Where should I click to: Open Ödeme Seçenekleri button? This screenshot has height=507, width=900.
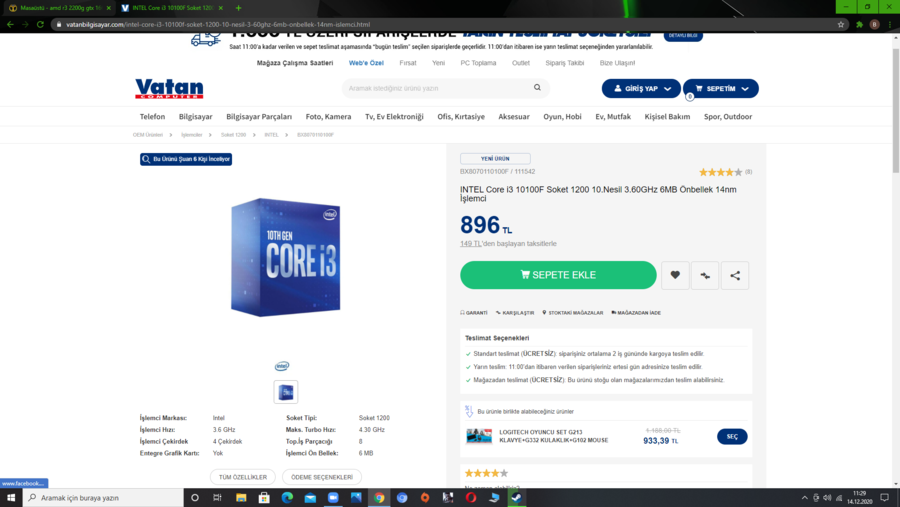point(321,477)
